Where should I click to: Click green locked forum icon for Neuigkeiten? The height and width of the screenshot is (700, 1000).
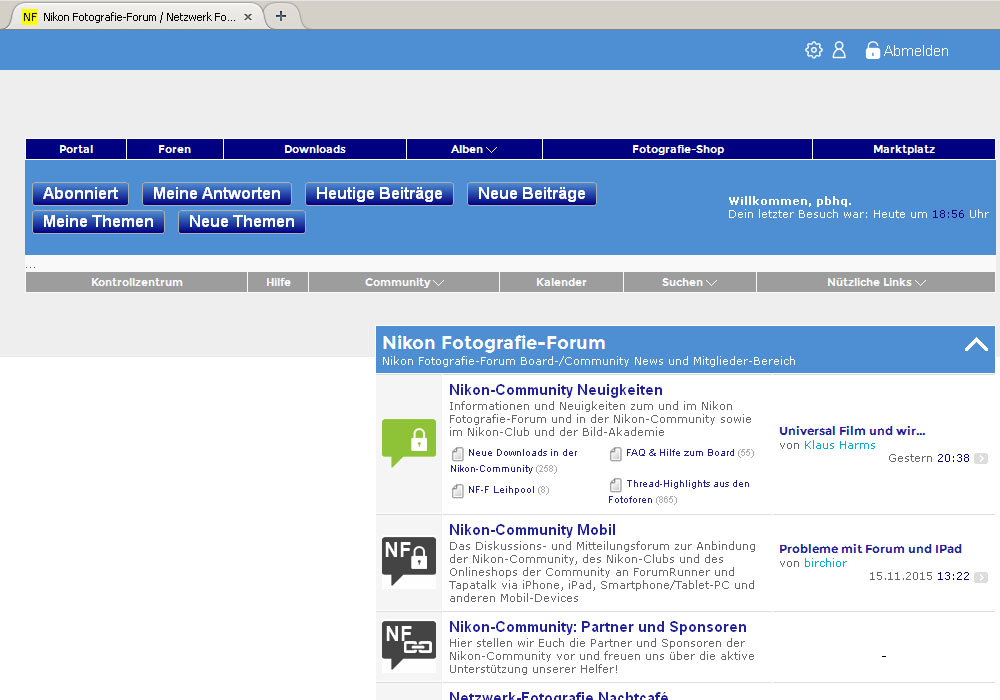(x=409, y=442)
